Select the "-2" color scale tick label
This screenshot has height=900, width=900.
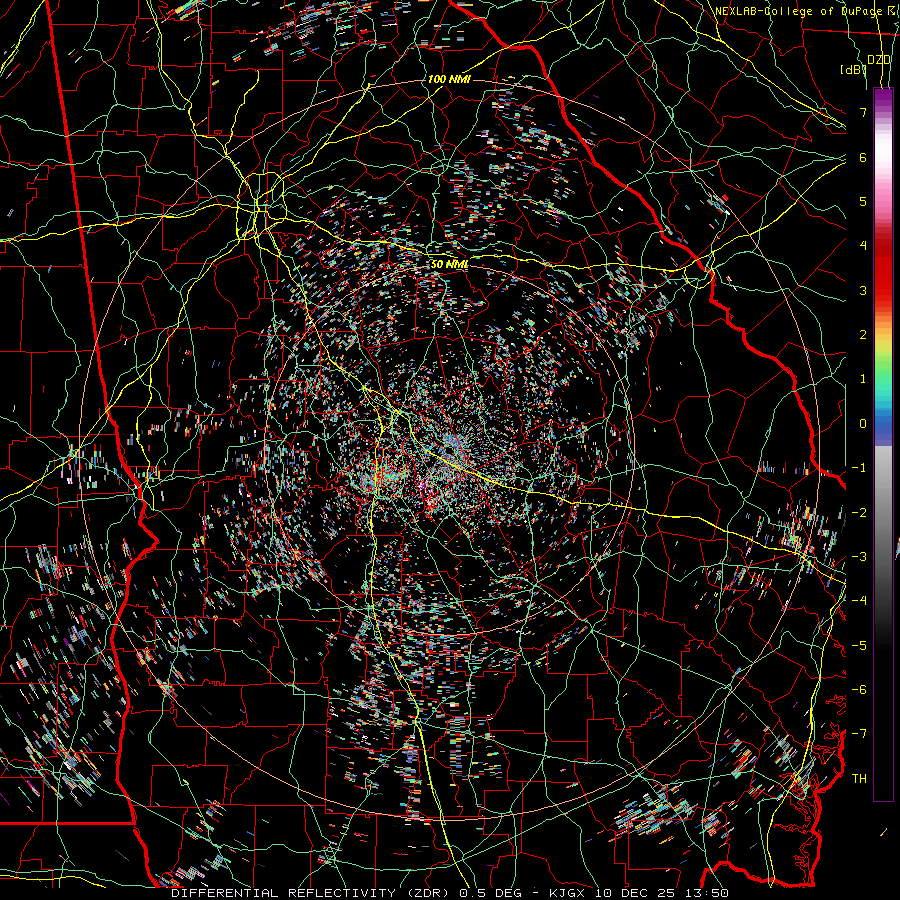point(859,512)
